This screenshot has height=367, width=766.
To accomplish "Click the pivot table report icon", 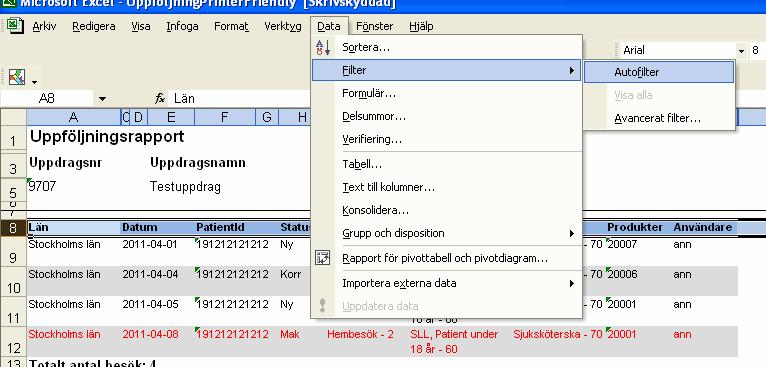I will (x=323, y=258).
